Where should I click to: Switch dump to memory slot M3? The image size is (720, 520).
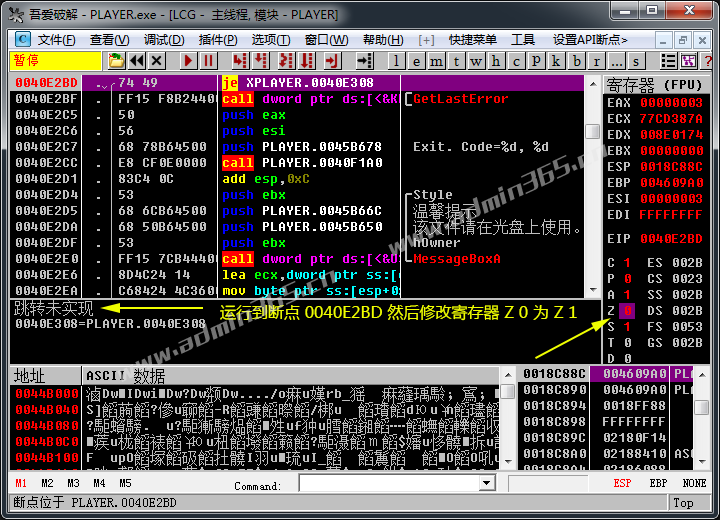click(x=73, y=483)
